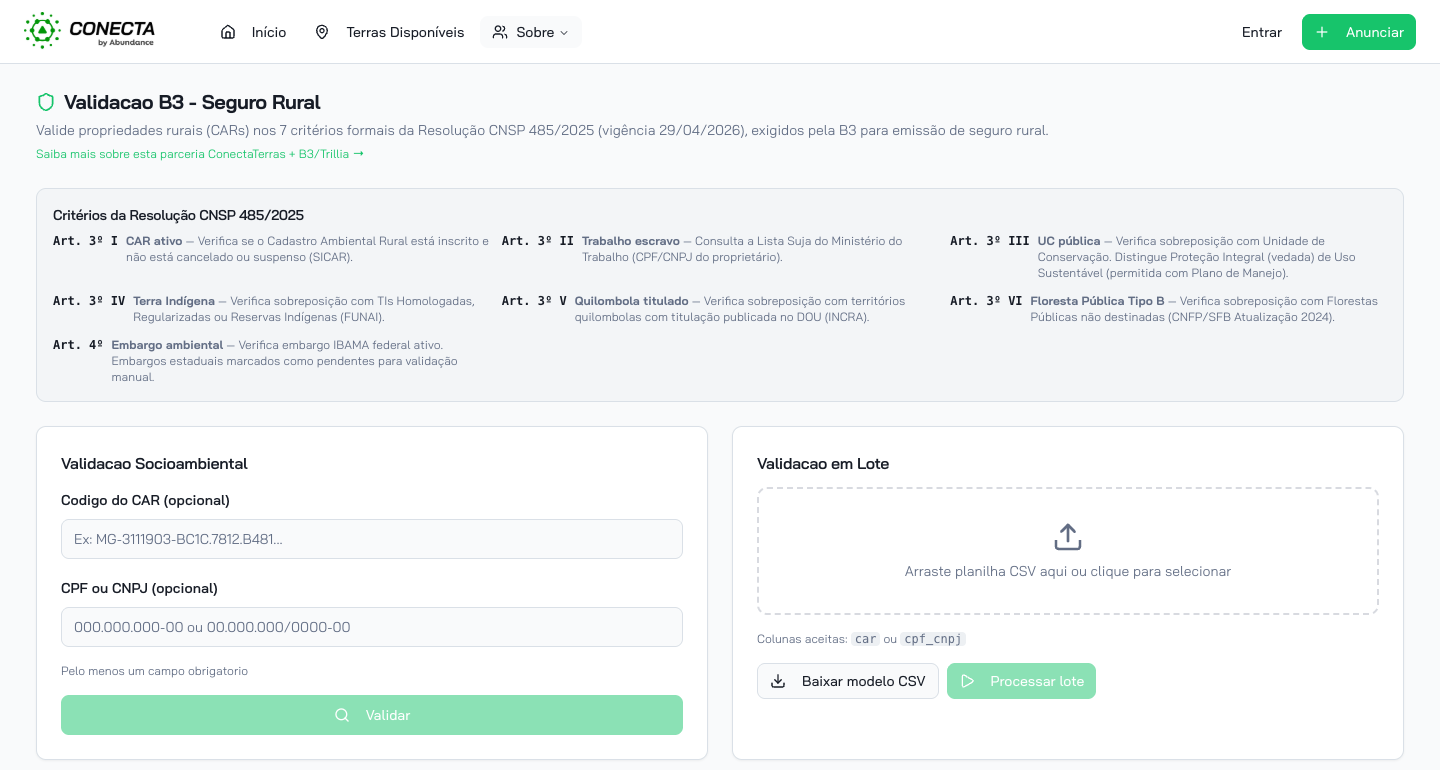Open the Terras Disponíveis menu item
Viewport: 1440px width, 770px height.
point(389,32)
